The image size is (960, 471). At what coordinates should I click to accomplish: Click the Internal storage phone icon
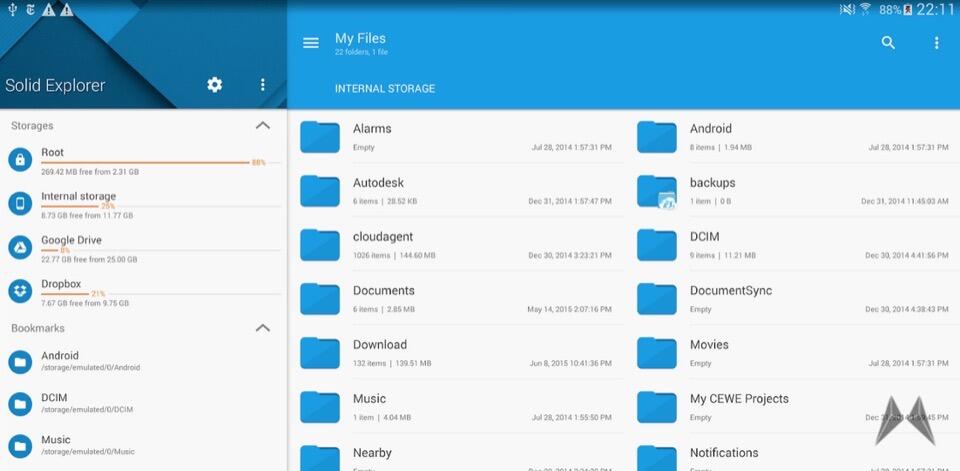click(x=20, y=203)
